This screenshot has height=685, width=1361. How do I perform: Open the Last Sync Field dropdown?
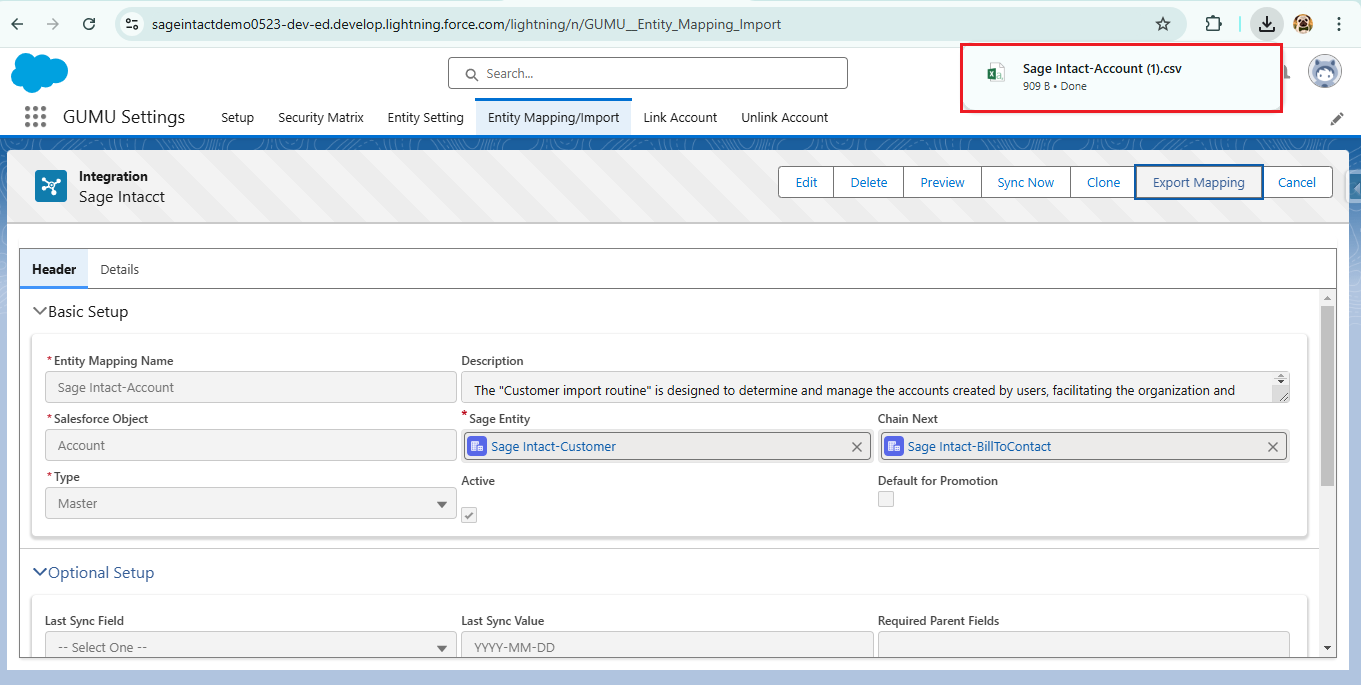[x=251, y=647]
